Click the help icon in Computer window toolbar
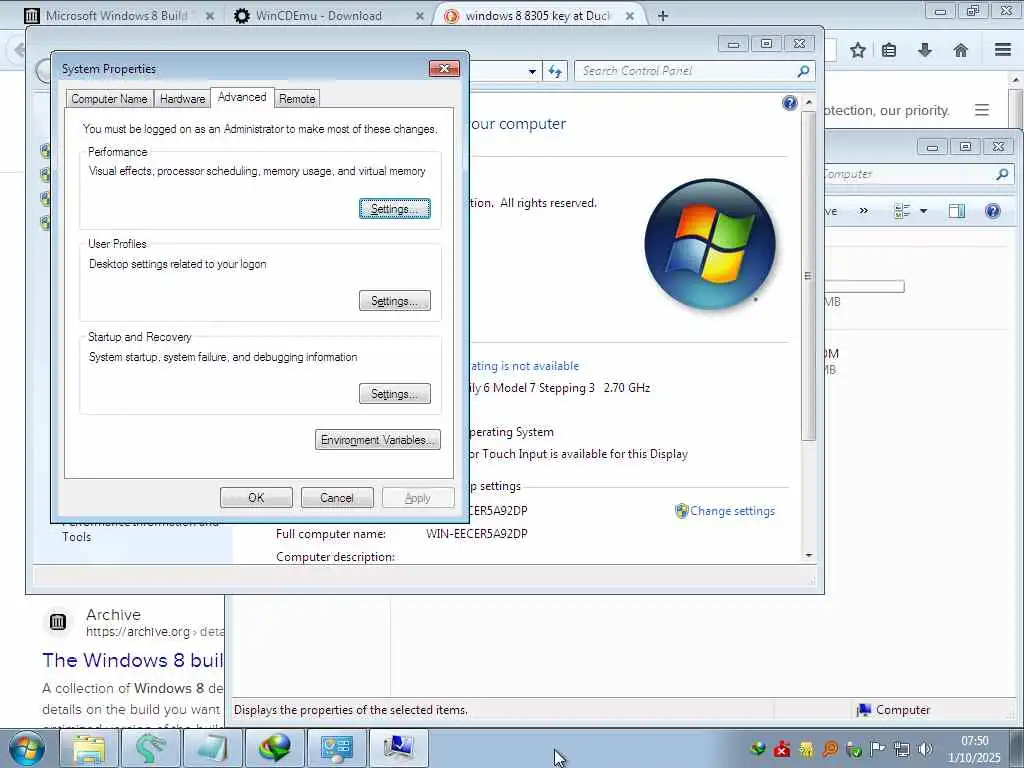This screenshot has height=768, width=1024. click(993, 211)
